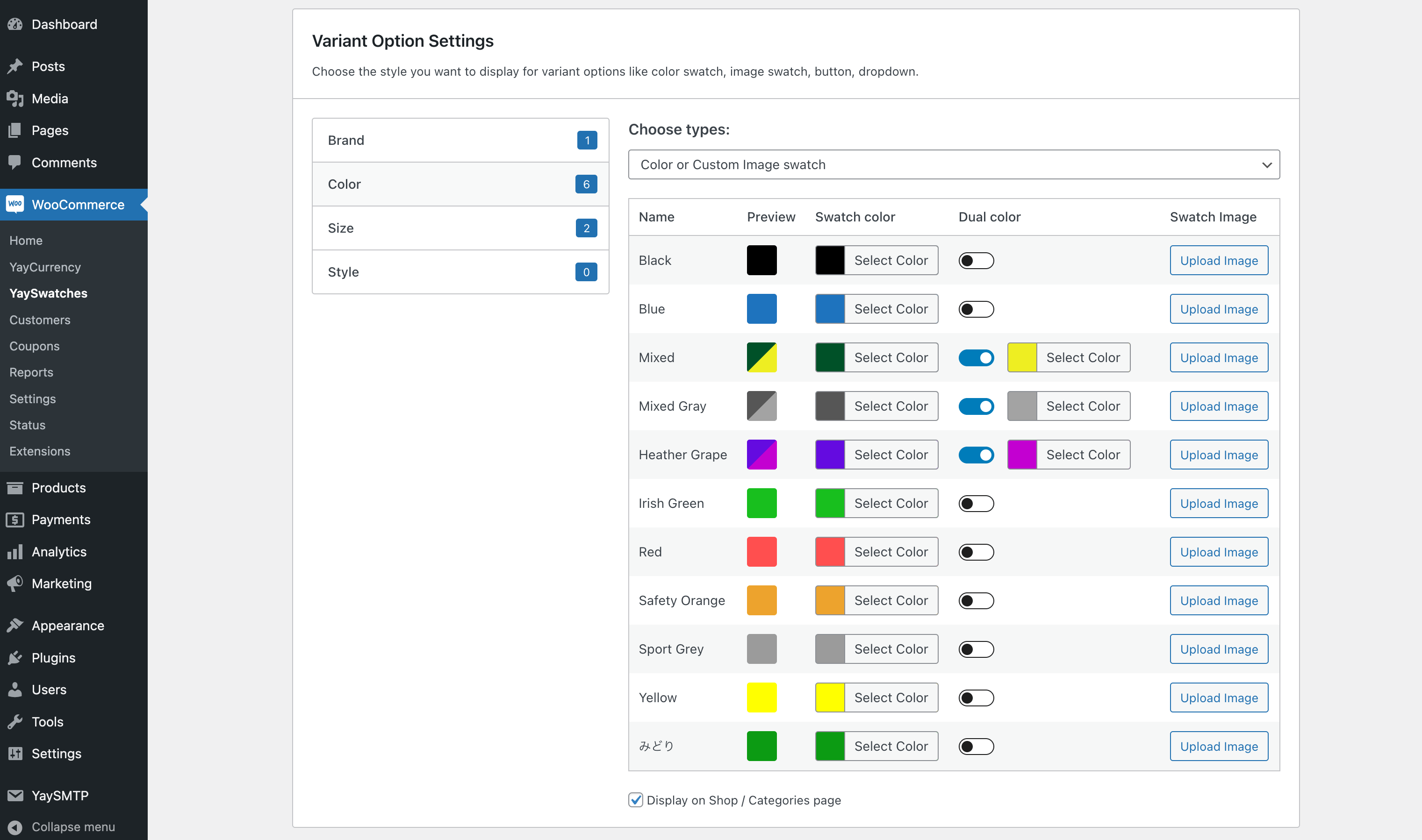Enable dual color for Irish Green

pyautogui.click(x=977, y=504)
